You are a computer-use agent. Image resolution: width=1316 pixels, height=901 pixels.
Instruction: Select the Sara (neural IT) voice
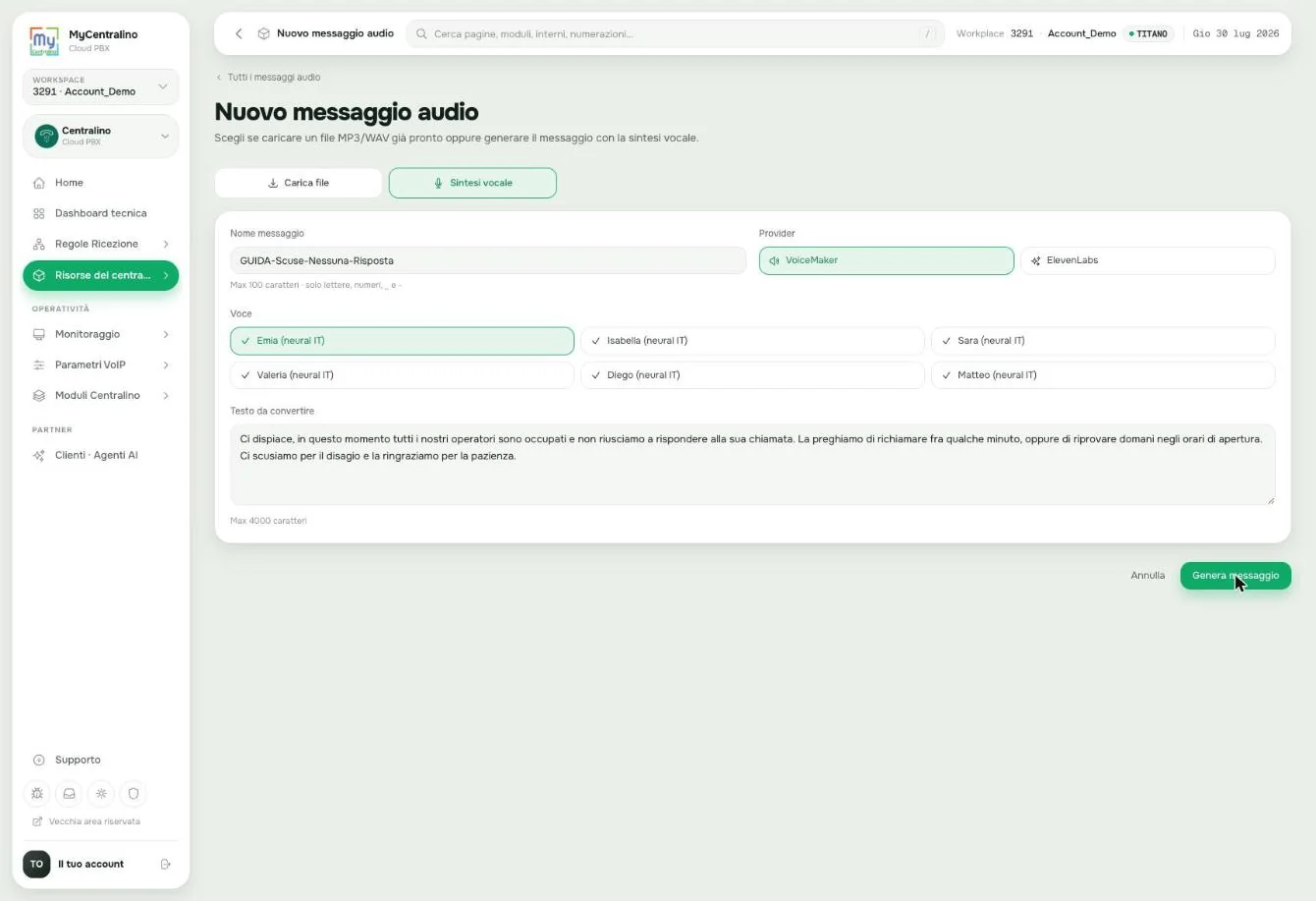[x=1103, y=341]
